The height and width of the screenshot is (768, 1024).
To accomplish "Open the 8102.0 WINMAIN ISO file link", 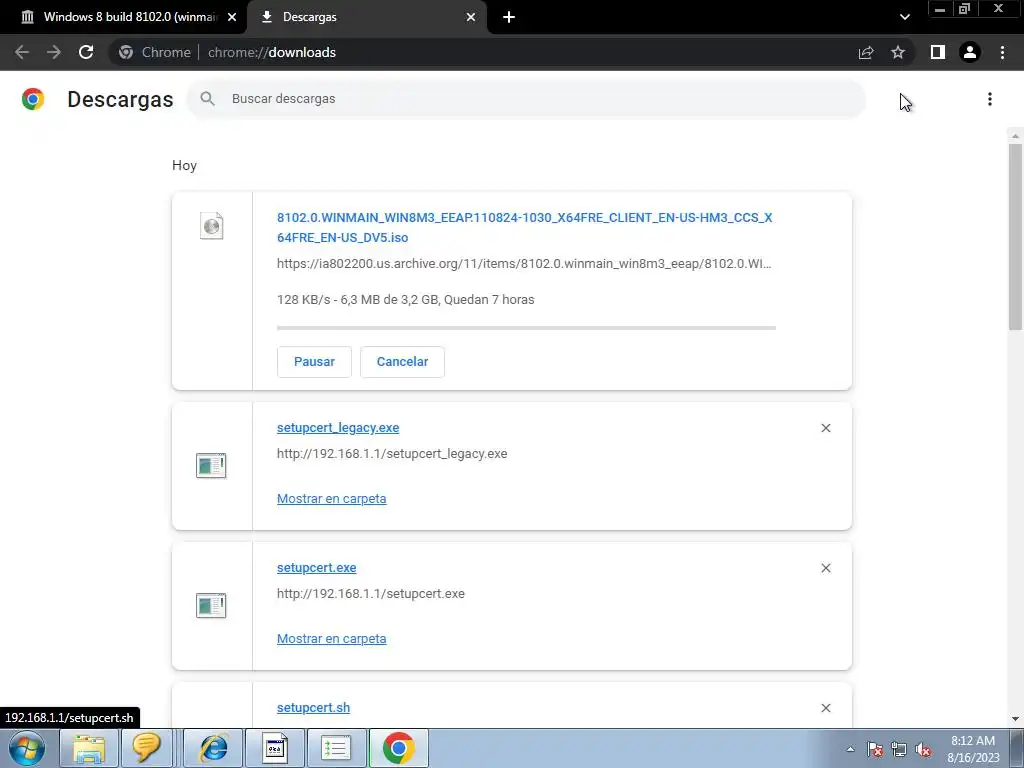I will click(x=524, y=227).
